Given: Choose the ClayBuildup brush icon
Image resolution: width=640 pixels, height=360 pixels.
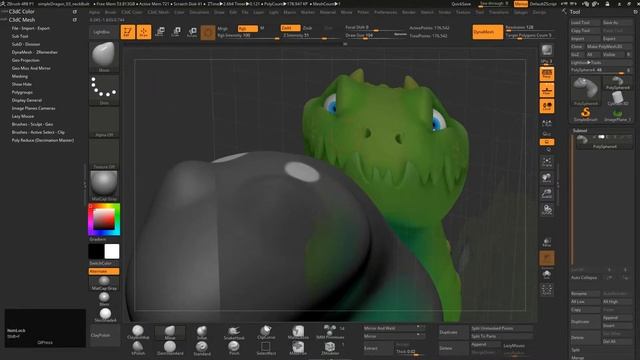Looking at the screenshot, I should [x=138, y=332].
